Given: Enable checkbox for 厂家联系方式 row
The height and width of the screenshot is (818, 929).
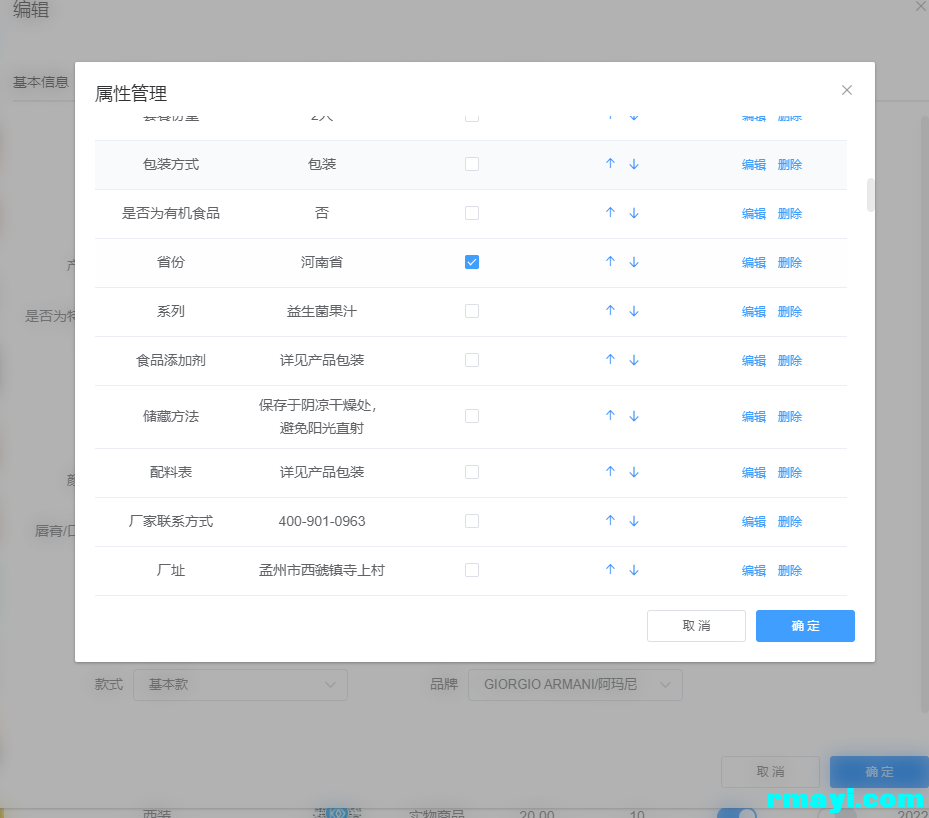Looking at the screenshot, I should coord(472,521).
